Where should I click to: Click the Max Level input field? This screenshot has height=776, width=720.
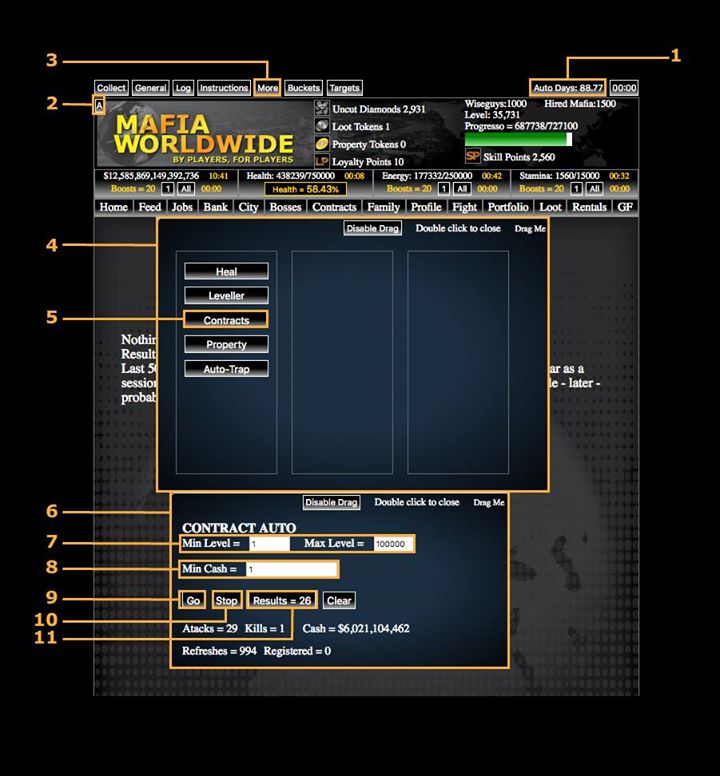coord(393,544)
